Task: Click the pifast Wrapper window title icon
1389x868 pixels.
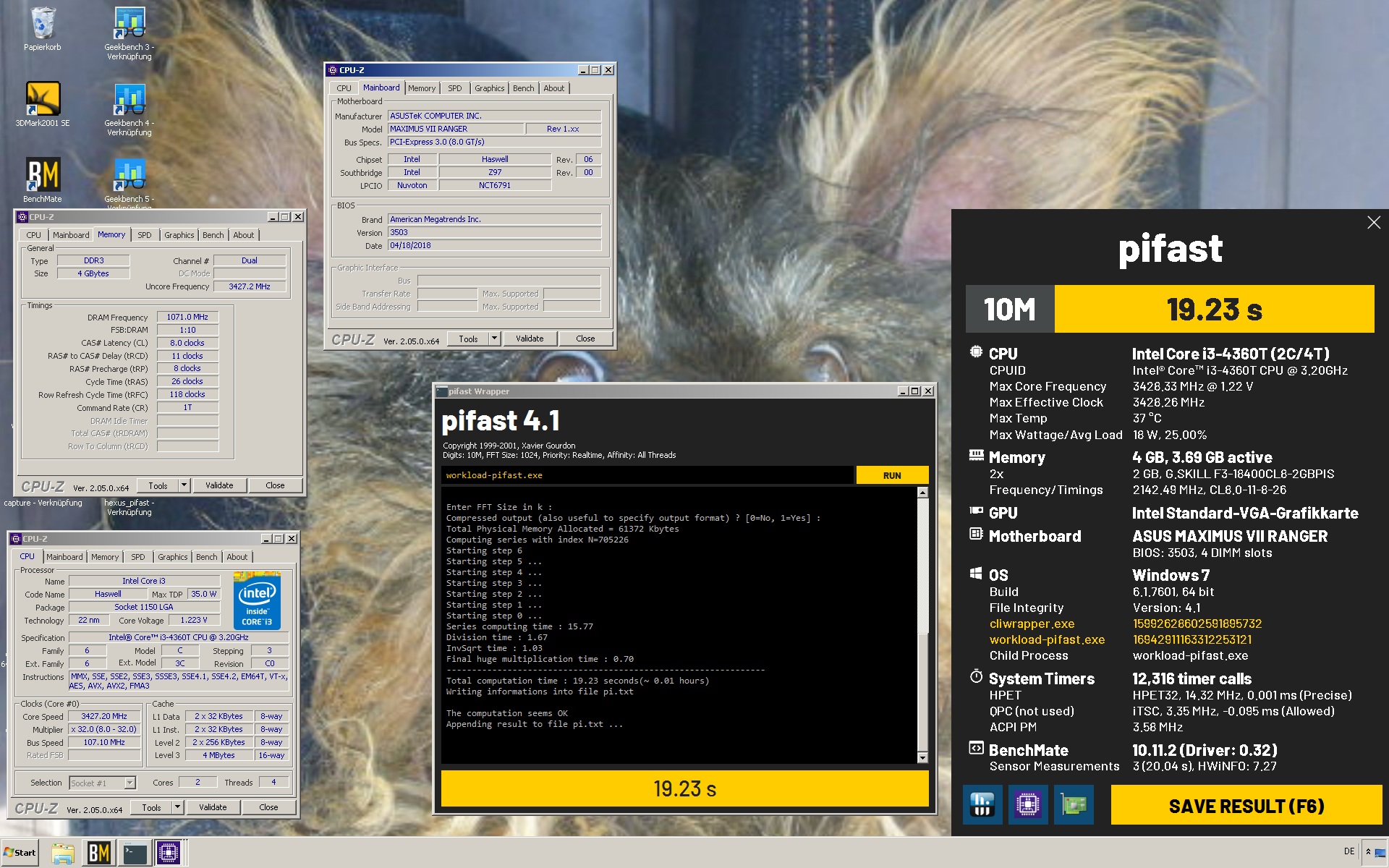Action: tap(441, 391)
